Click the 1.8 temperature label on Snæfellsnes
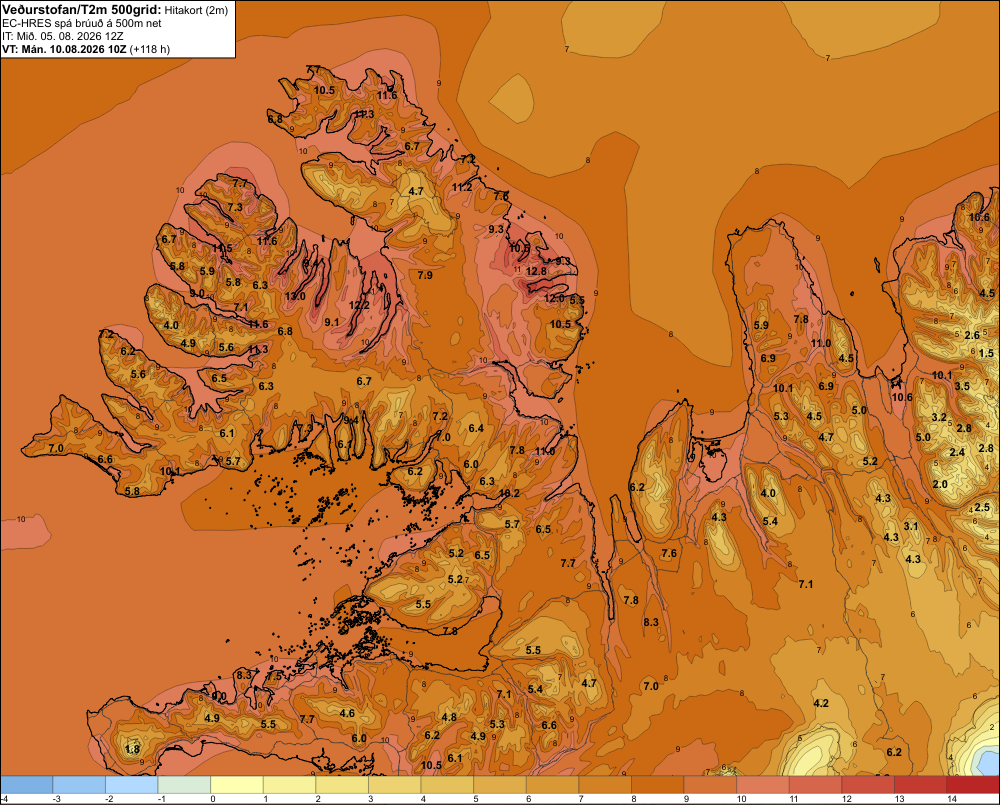 132,749
